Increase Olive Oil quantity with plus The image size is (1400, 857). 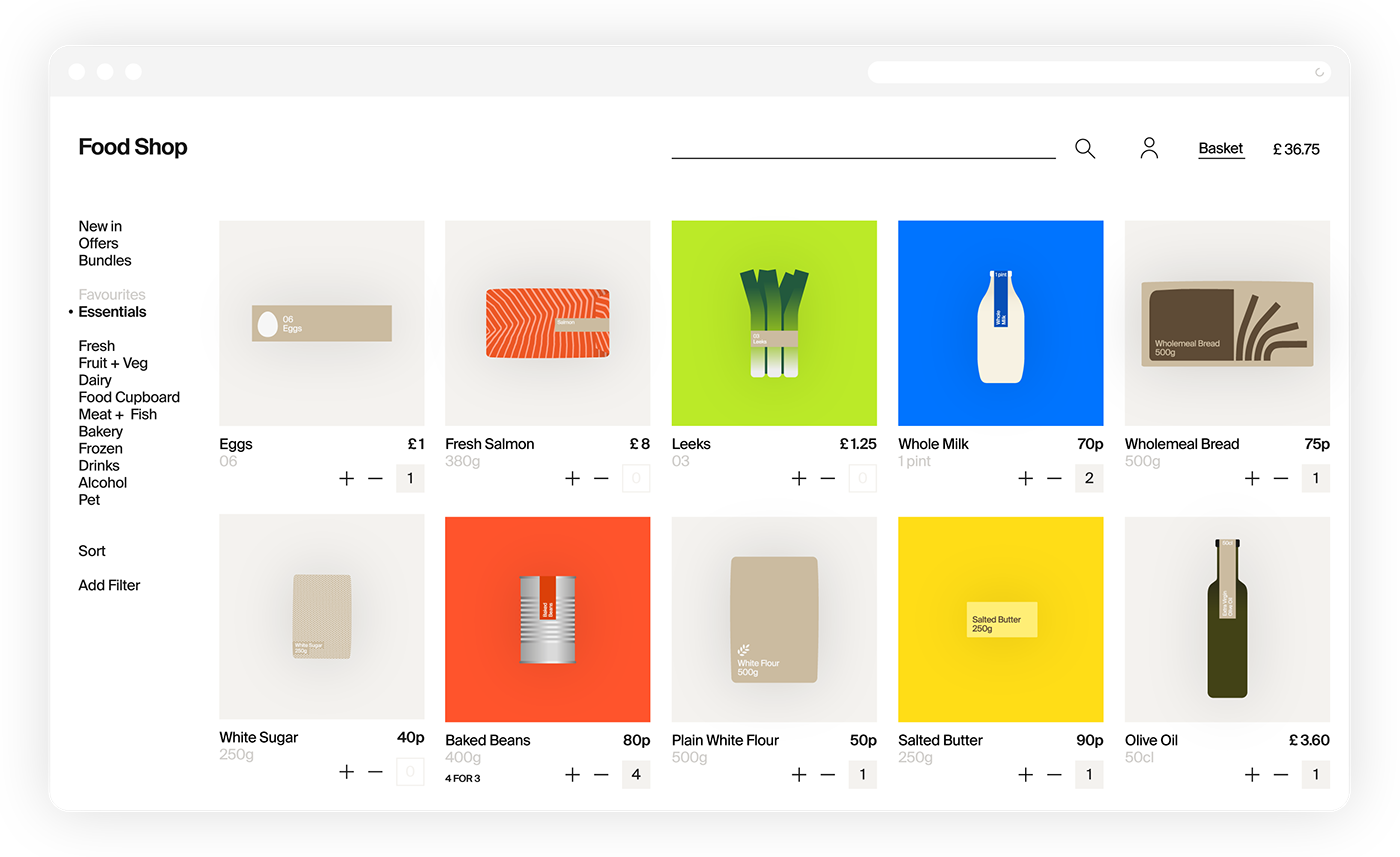1252,775
